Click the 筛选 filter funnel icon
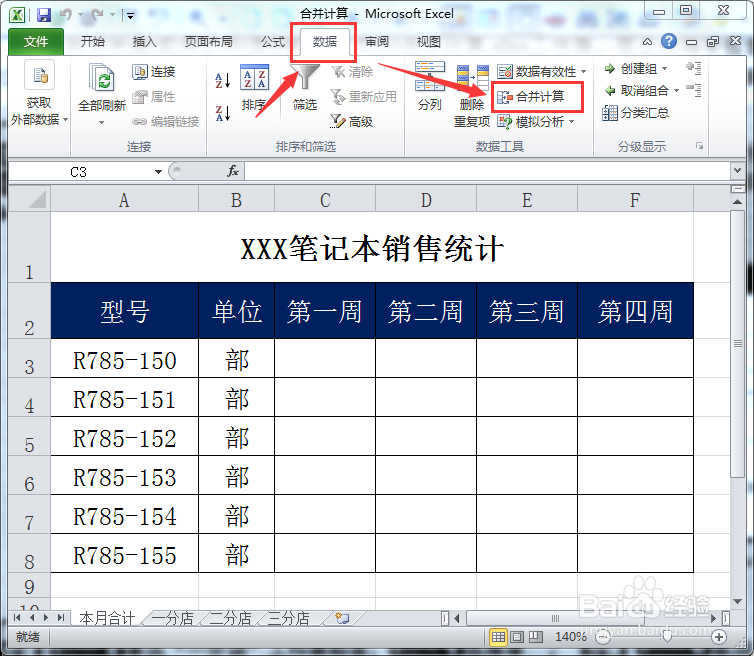Viewport: 754px width, 656px height. point(305,77)
